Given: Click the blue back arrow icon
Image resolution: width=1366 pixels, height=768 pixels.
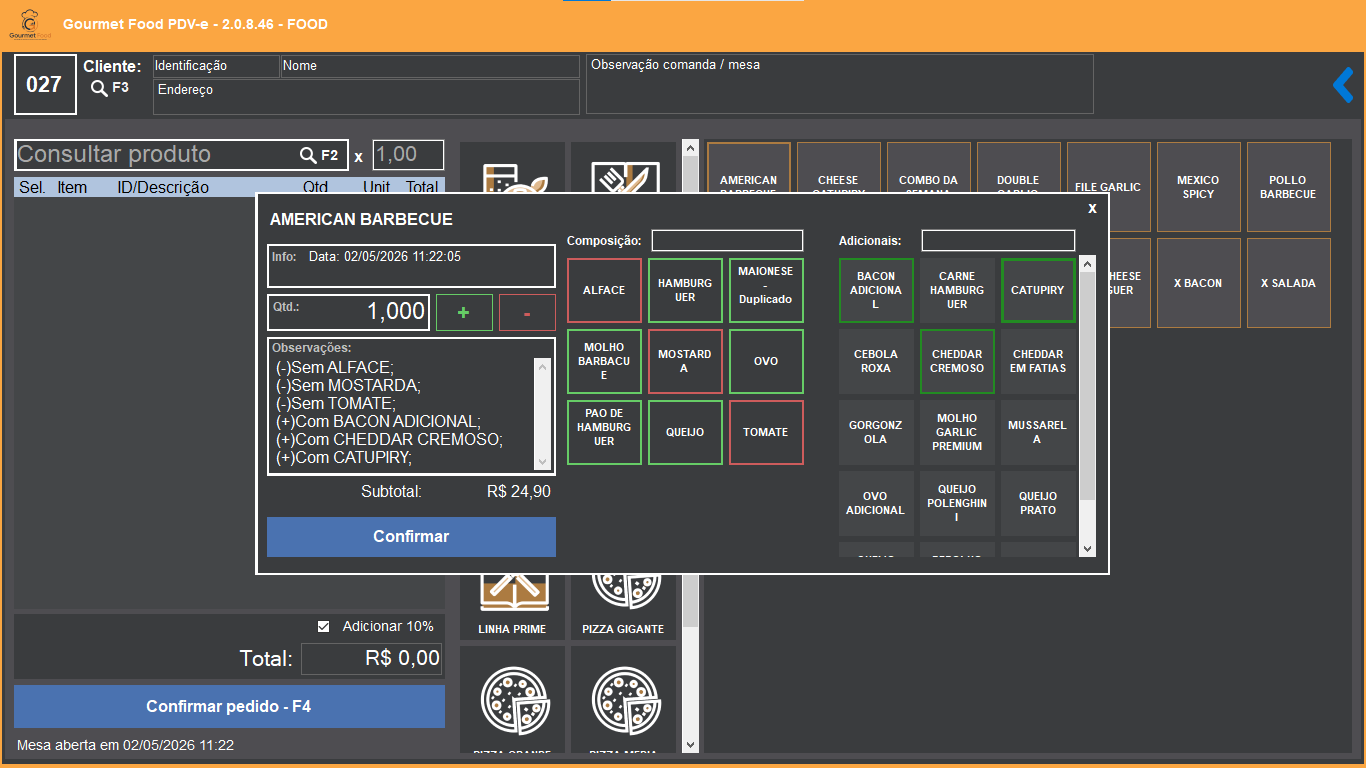Looking at the screenshot, I should 1343,85.
